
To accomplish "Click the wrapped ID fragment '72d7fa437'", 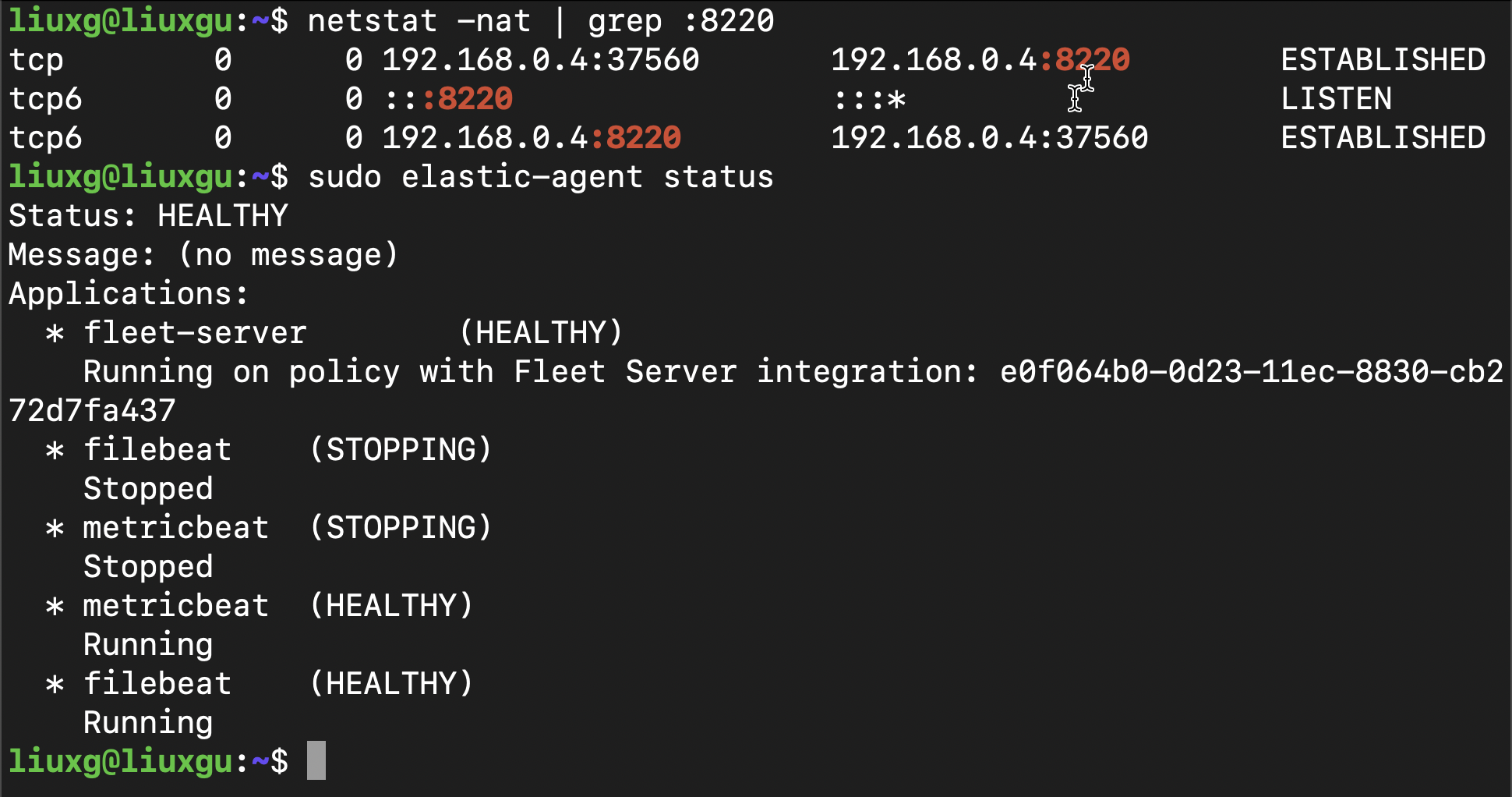I will coord(92,411).
